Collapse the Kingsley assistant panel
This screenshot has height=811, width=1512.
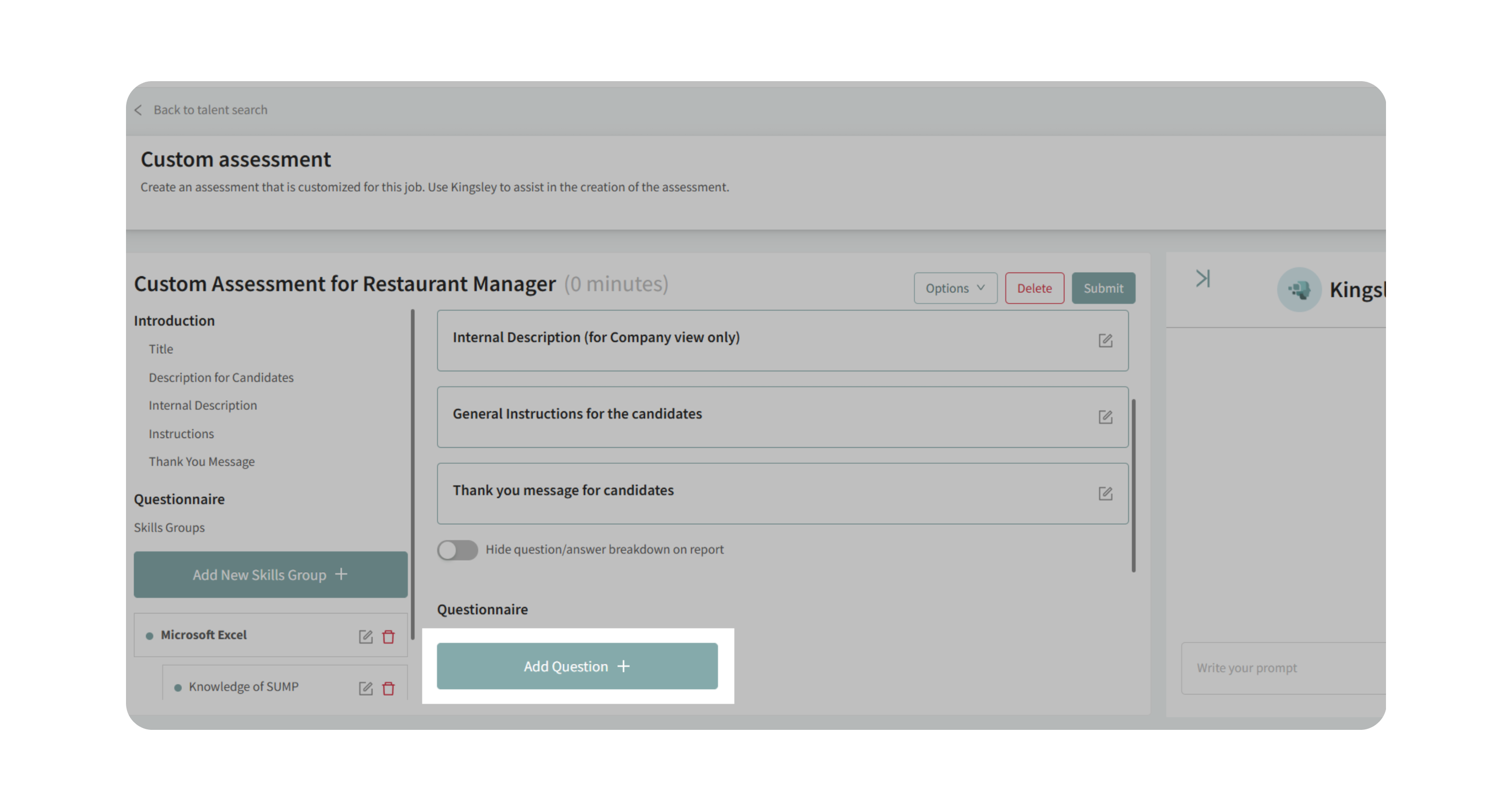[x=1203, y=278]
